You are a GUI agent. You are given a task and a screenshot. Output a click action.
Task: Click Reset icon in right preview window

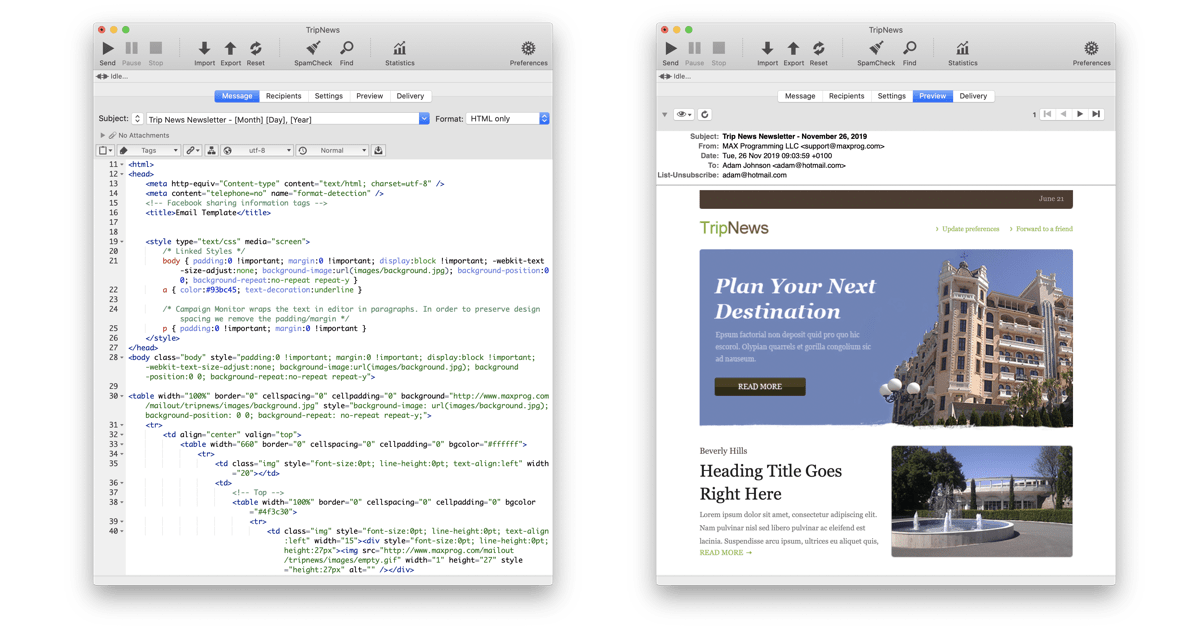(x=819, y=48)
